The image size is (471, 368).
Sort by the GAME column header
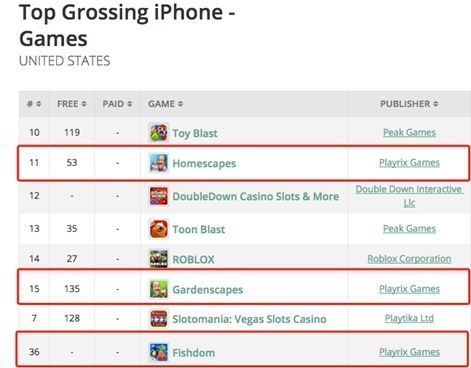(x=165, y=104)
